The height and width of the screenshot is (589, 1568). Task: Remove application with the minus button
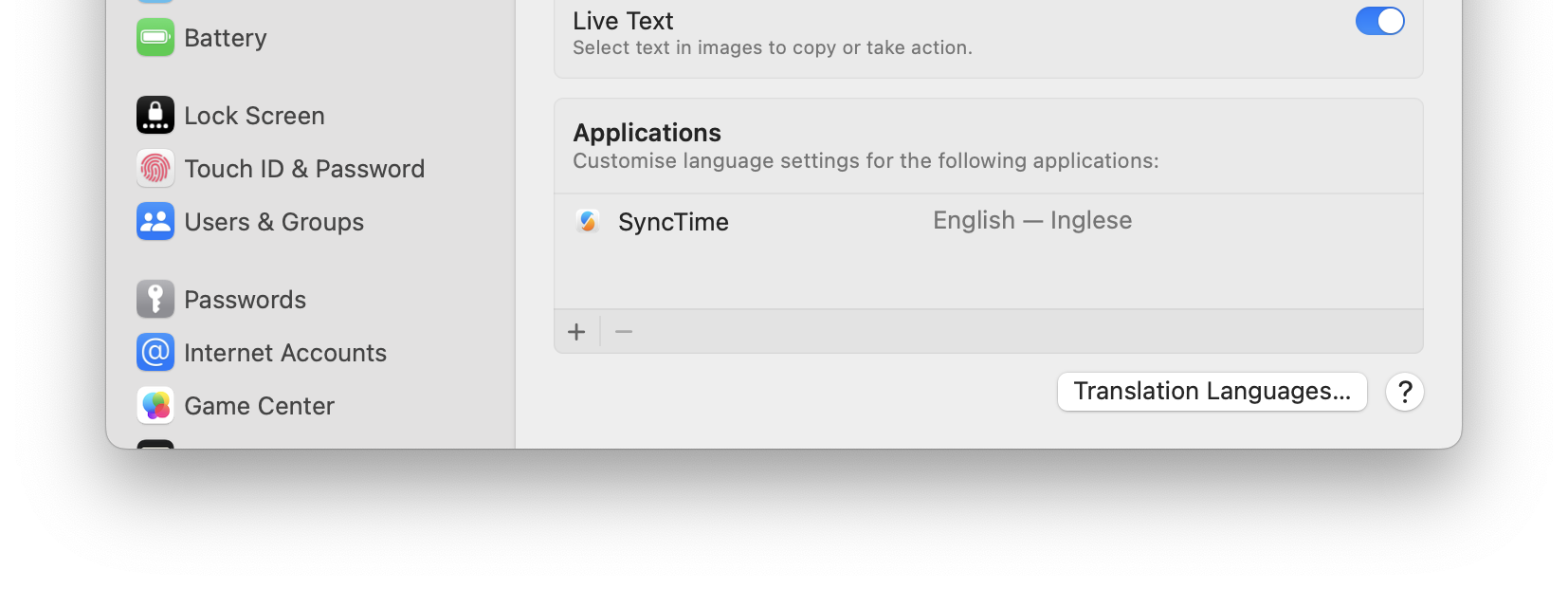624,332
